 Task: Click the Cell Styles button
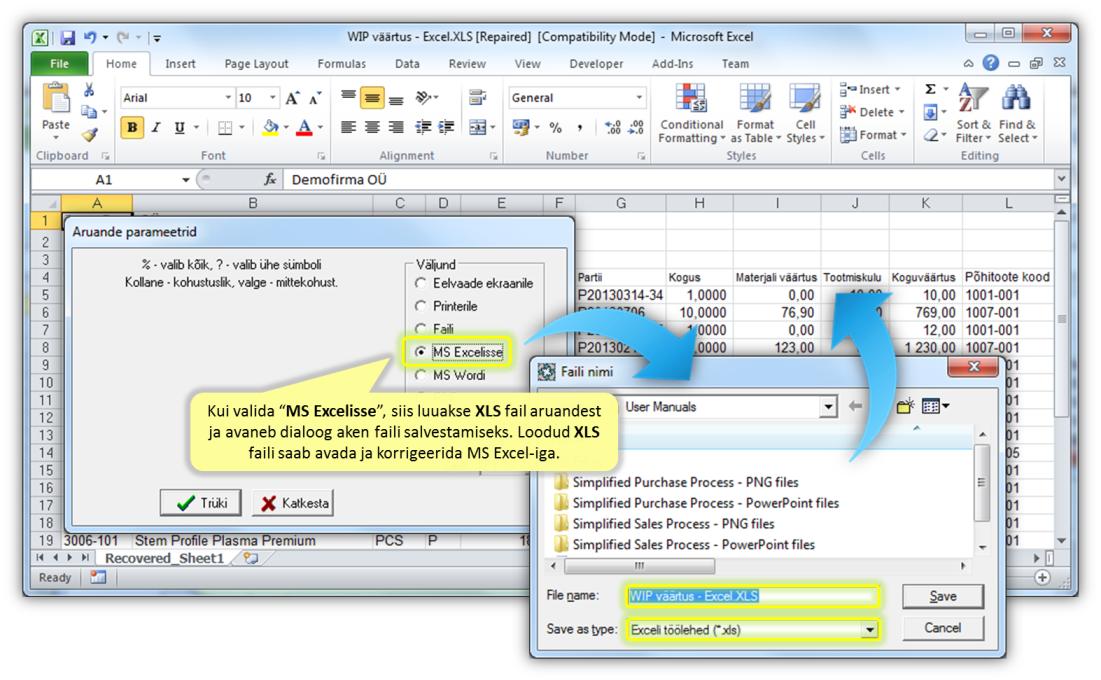pos(805,113)
